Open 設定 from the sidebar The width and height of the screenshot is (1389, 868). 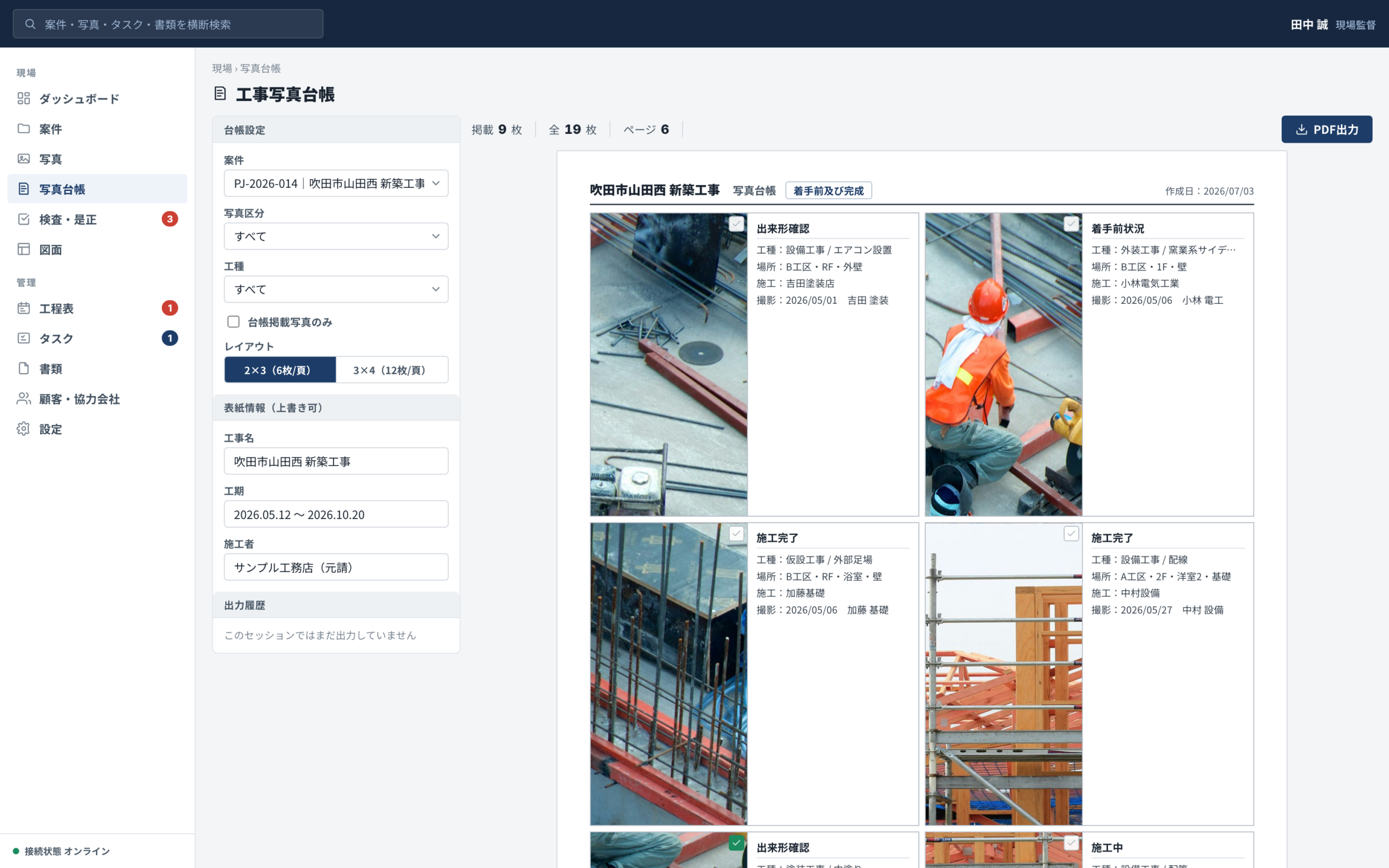[x=97, y=429]
